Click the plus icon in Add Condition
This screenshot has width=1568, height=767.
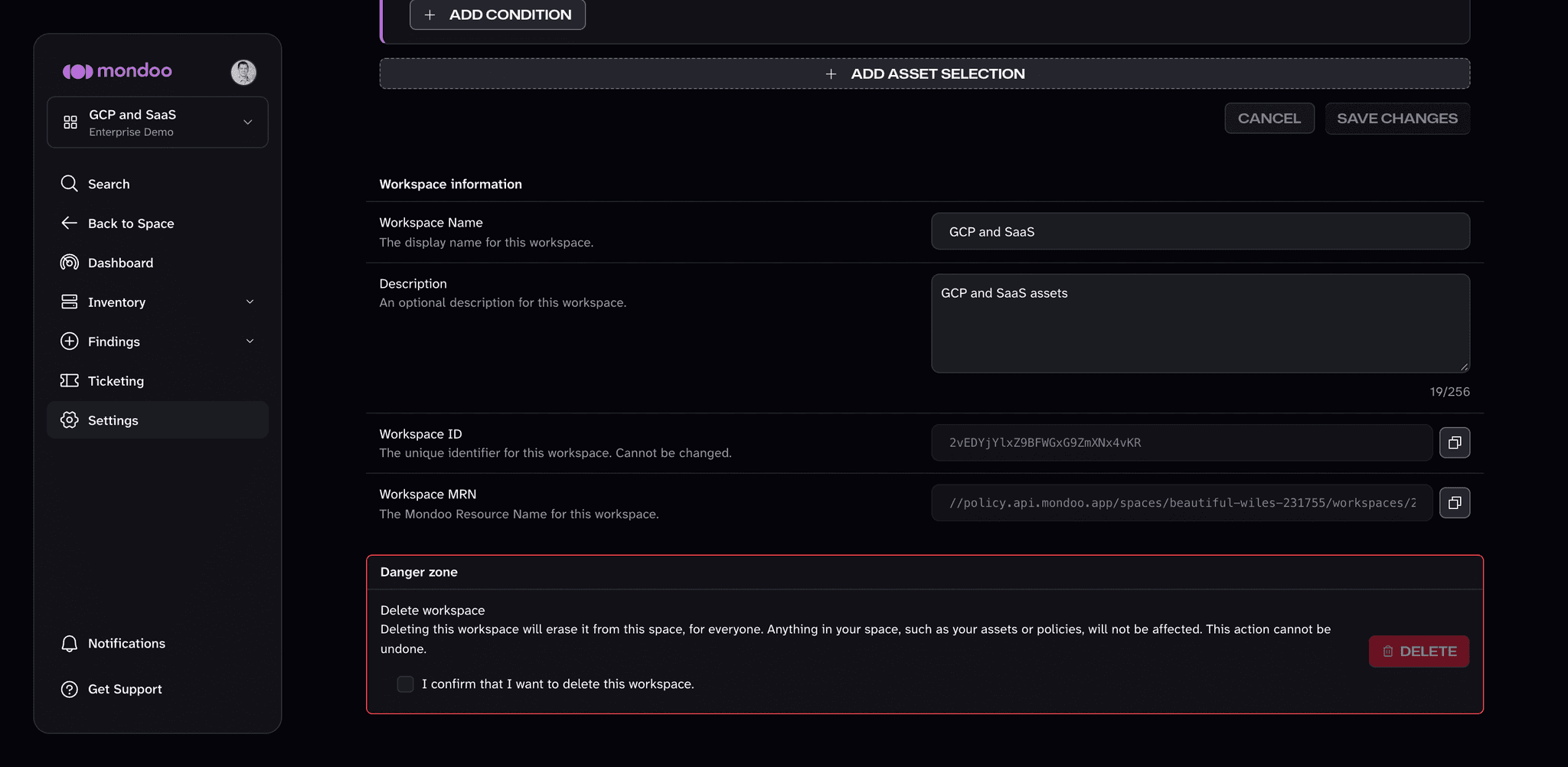pyautogui.click(x=430, y=15)
